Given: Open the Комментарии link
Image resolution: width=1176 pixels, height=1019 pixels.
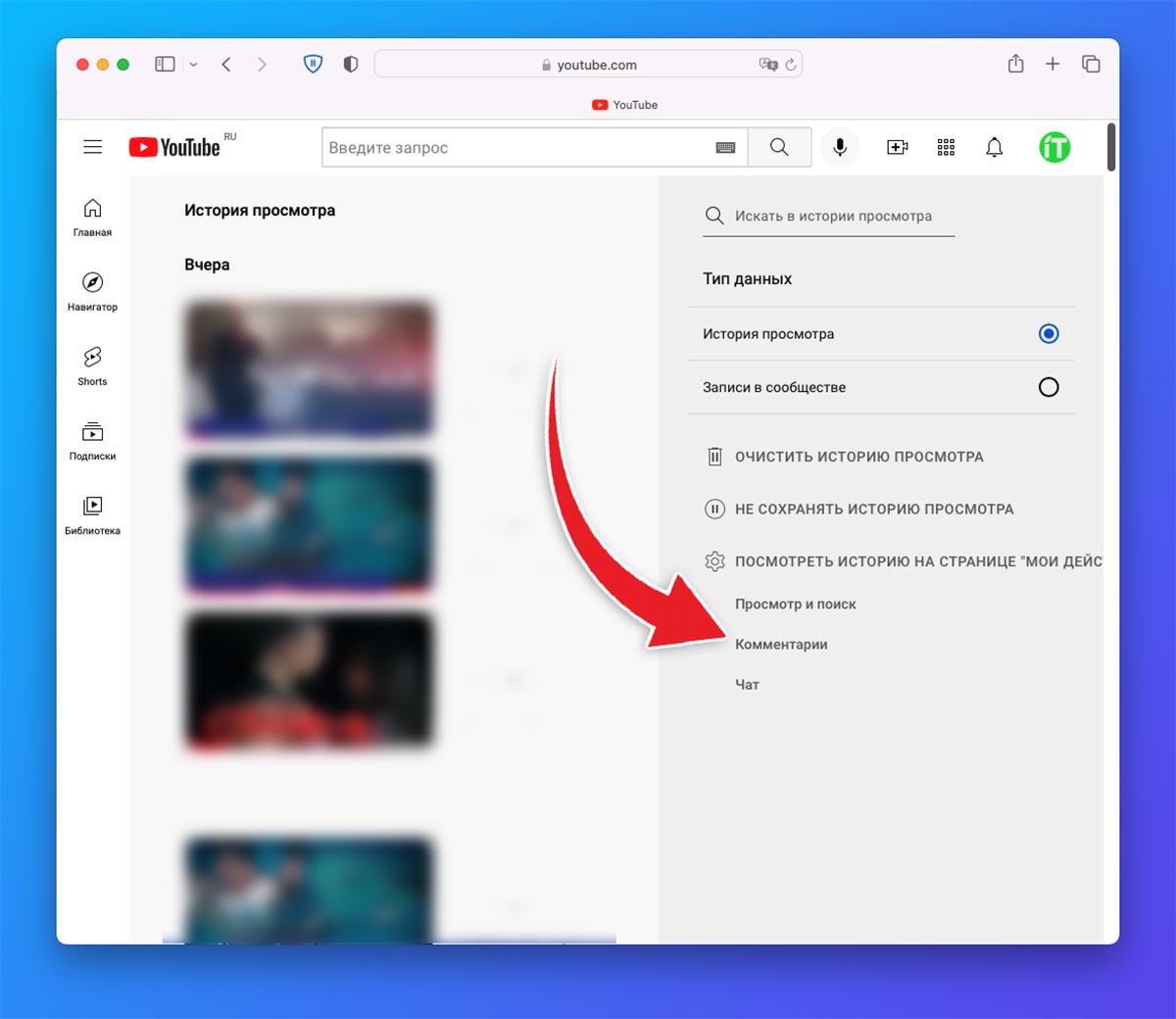Looking at the screenshot, I should (781, 645).
